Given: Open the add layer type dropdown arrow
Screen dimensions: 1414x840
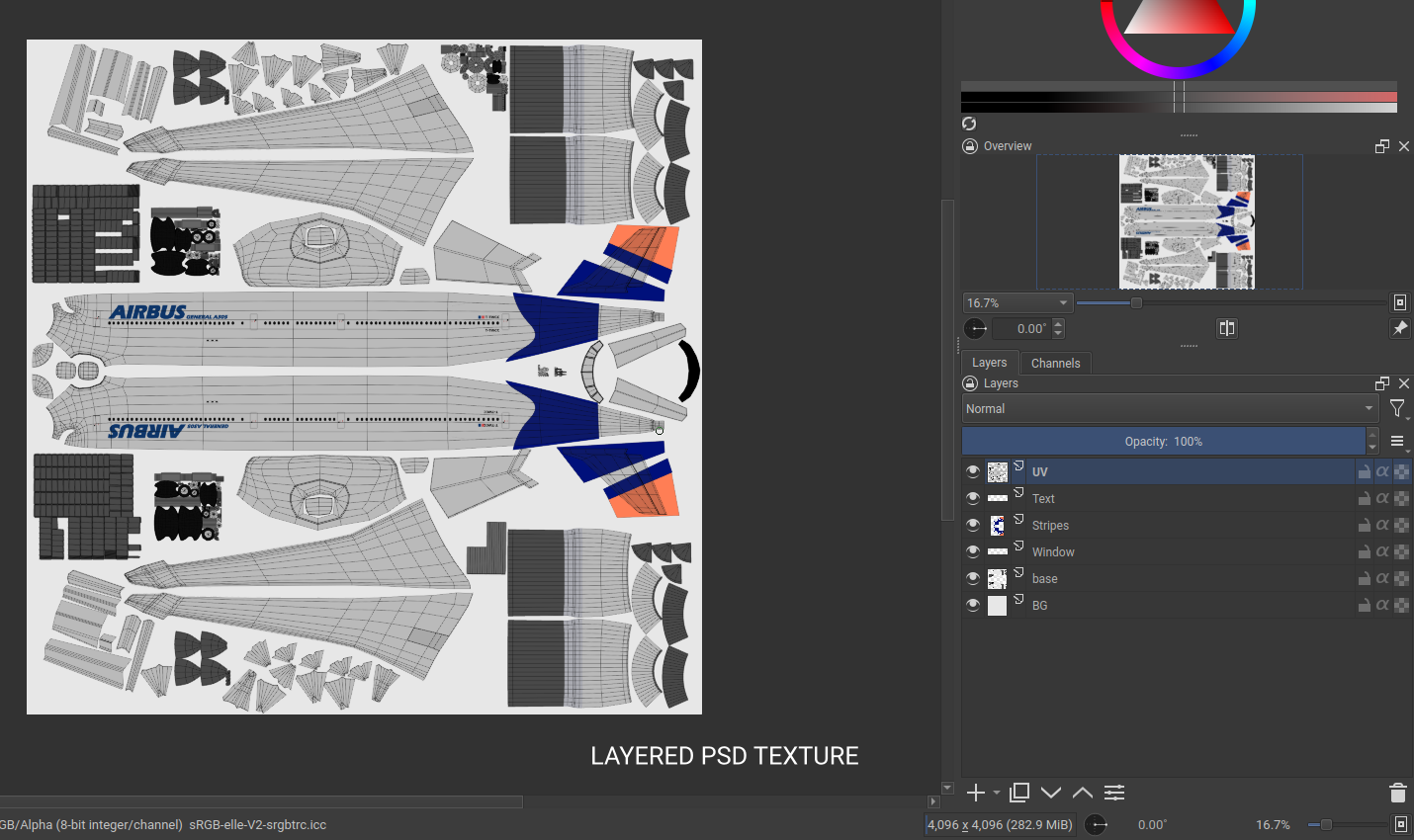Looking at the screenshot, I should pos(996,793).
